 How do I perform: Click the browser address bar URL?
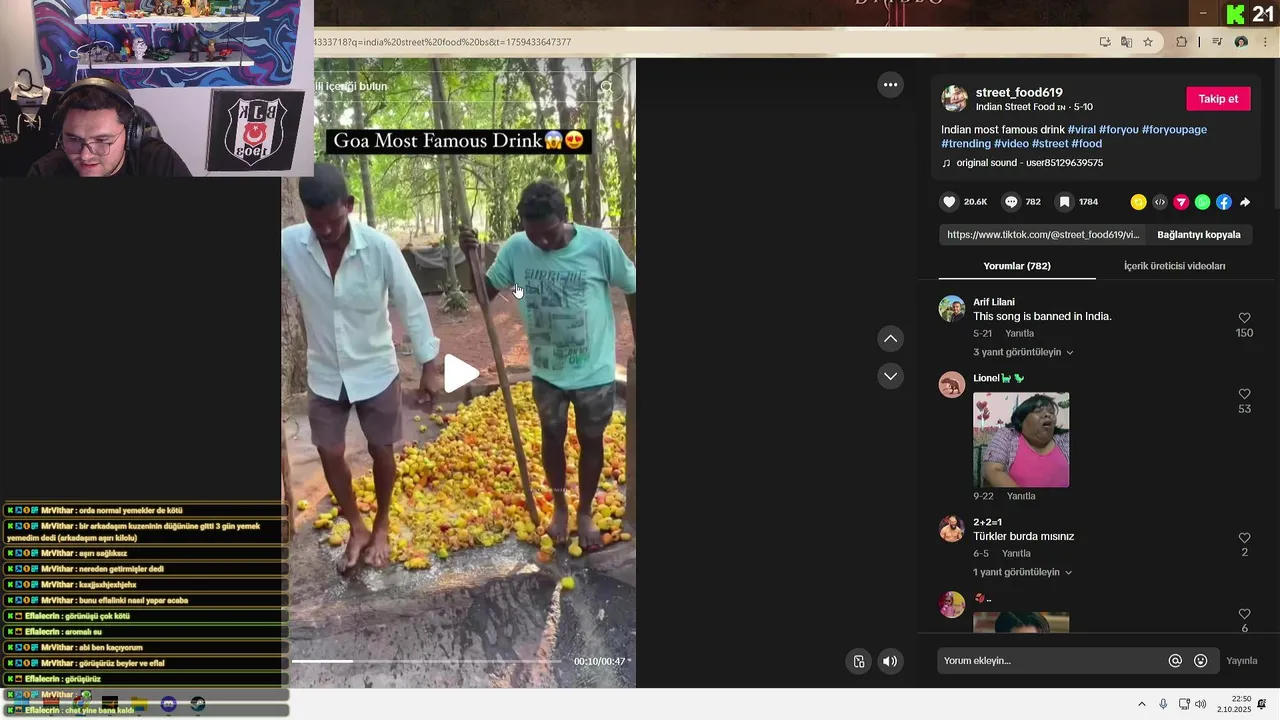pyautogui.click(x=443, y=42)
